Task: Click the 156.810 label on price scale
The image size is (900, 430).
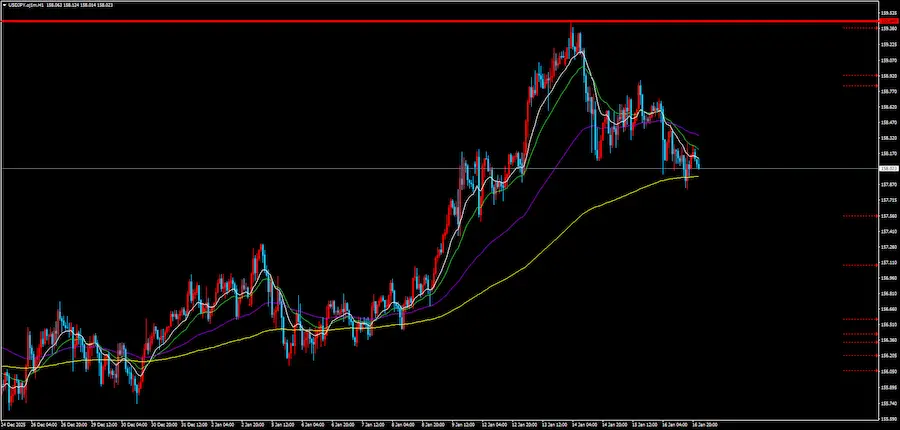Action: coord(886,293)
